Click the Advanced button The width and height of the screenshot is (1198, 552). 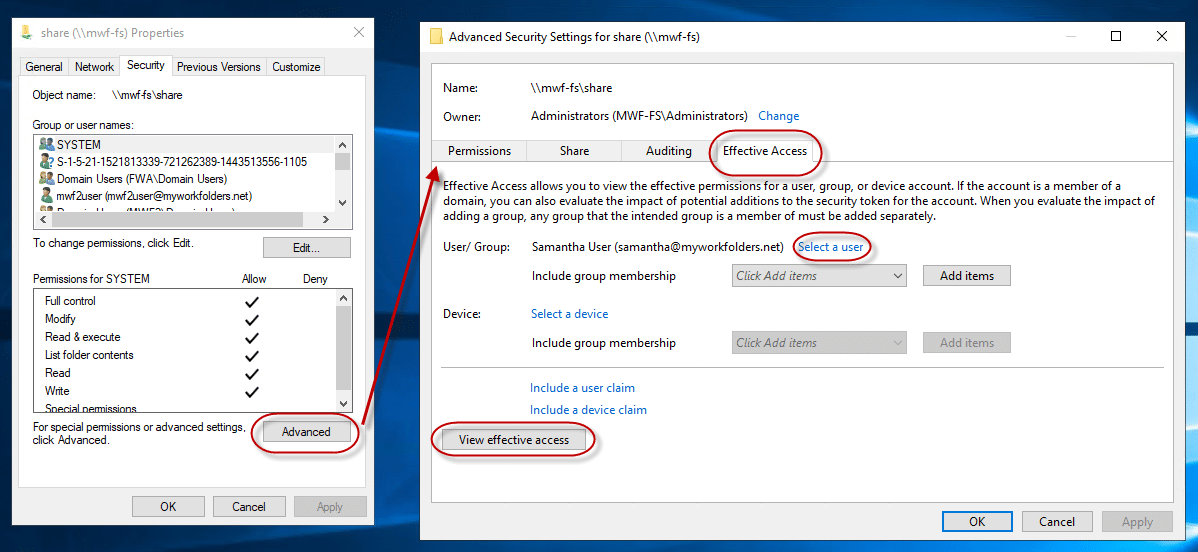306,432
